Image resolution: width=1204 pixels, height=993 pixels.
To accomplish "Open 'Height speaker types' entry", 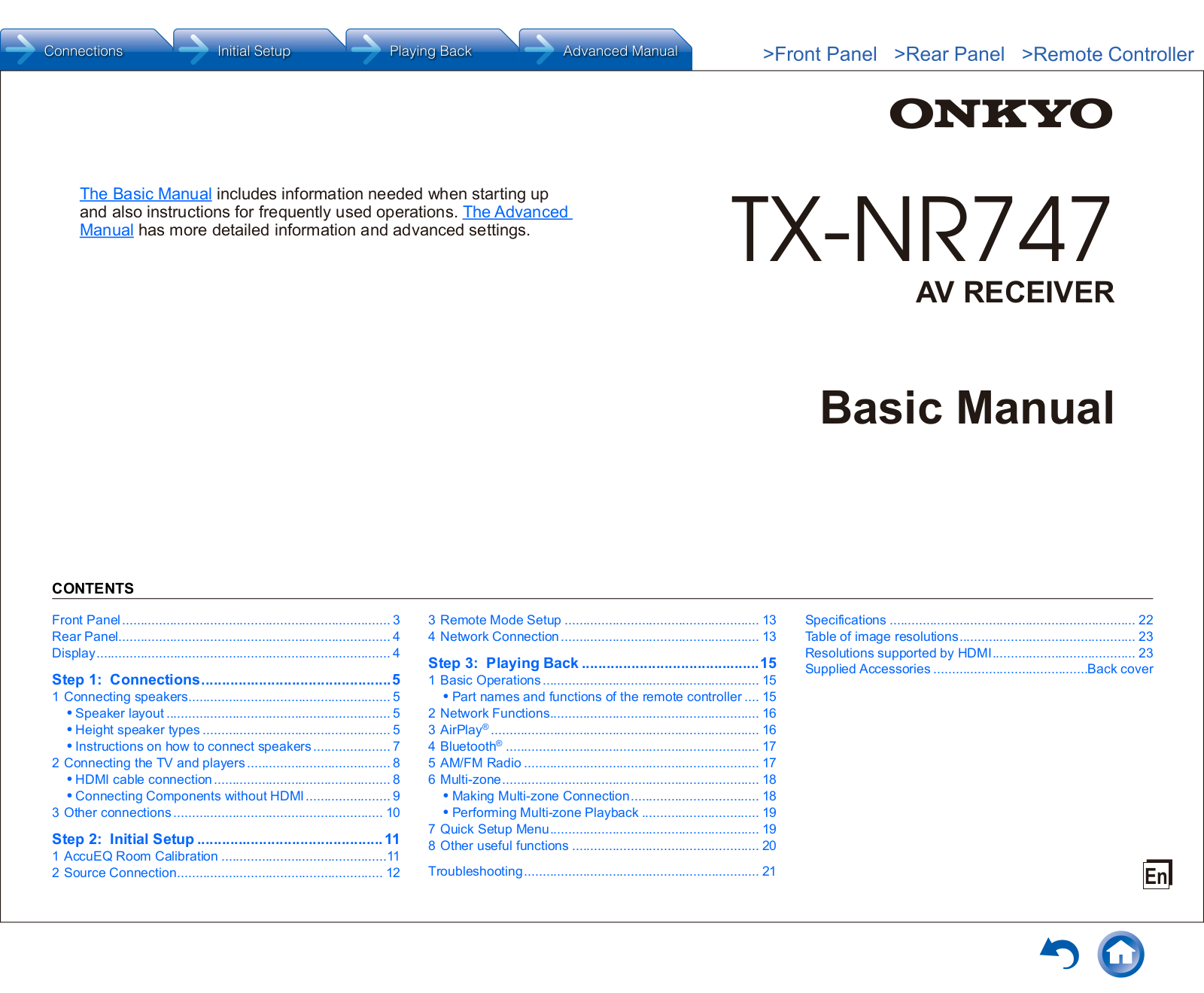I will [x=233, y=730].
